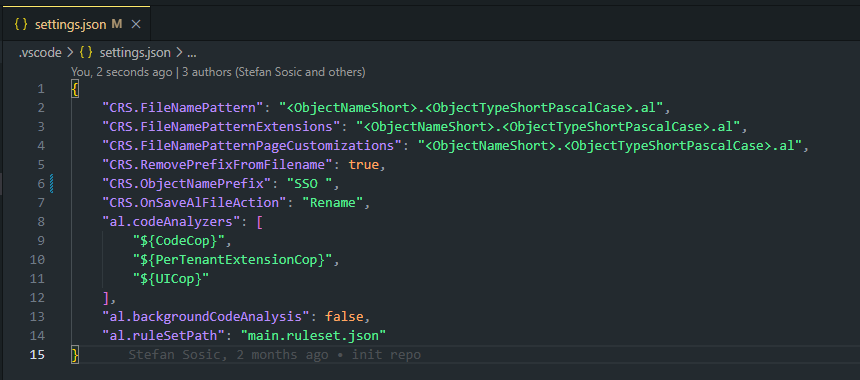
Task: Click the "CRS.OnSaveAlFileAction" key
Action: (x=194, y=202)
